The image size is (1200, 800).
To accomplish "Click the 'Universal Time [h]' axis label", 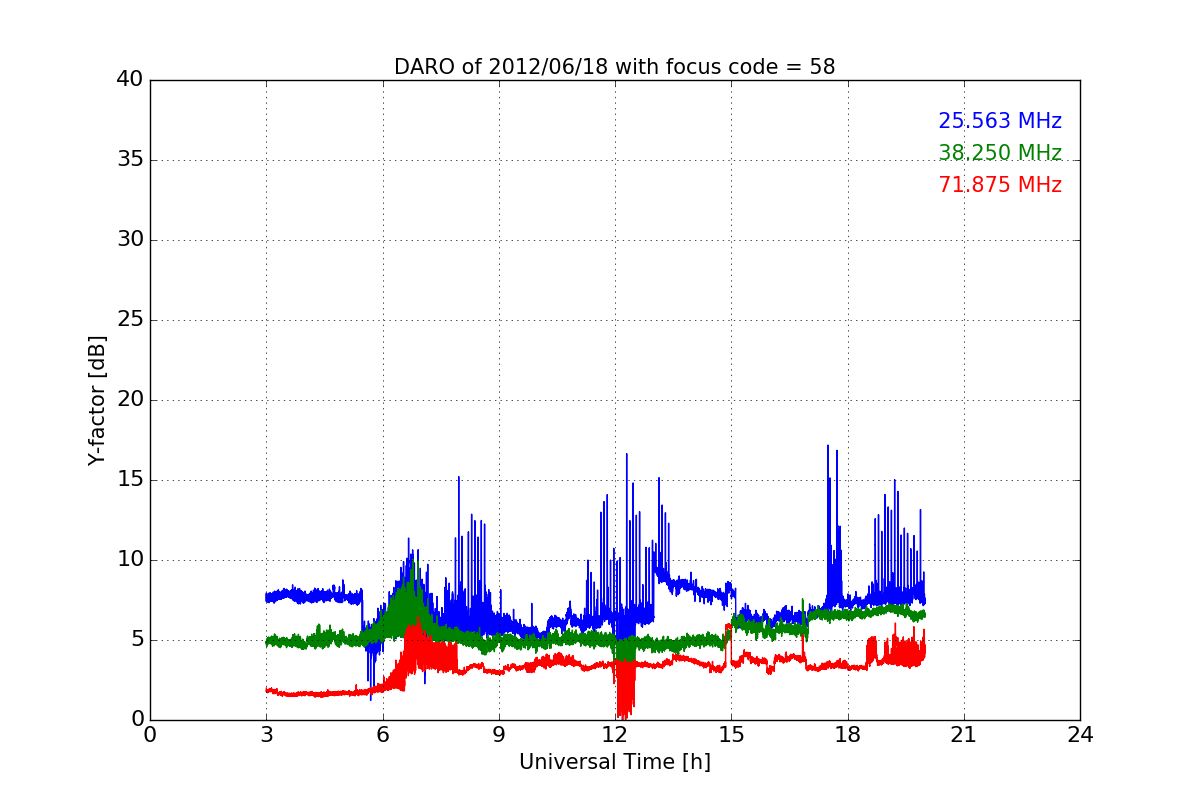I will pos(615,762).
